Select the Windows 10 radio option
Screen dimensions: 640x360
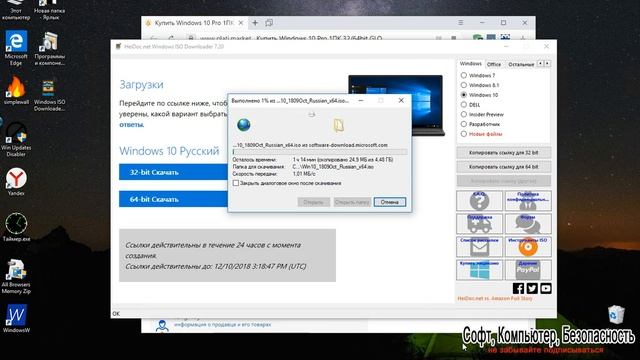point(464,95)
